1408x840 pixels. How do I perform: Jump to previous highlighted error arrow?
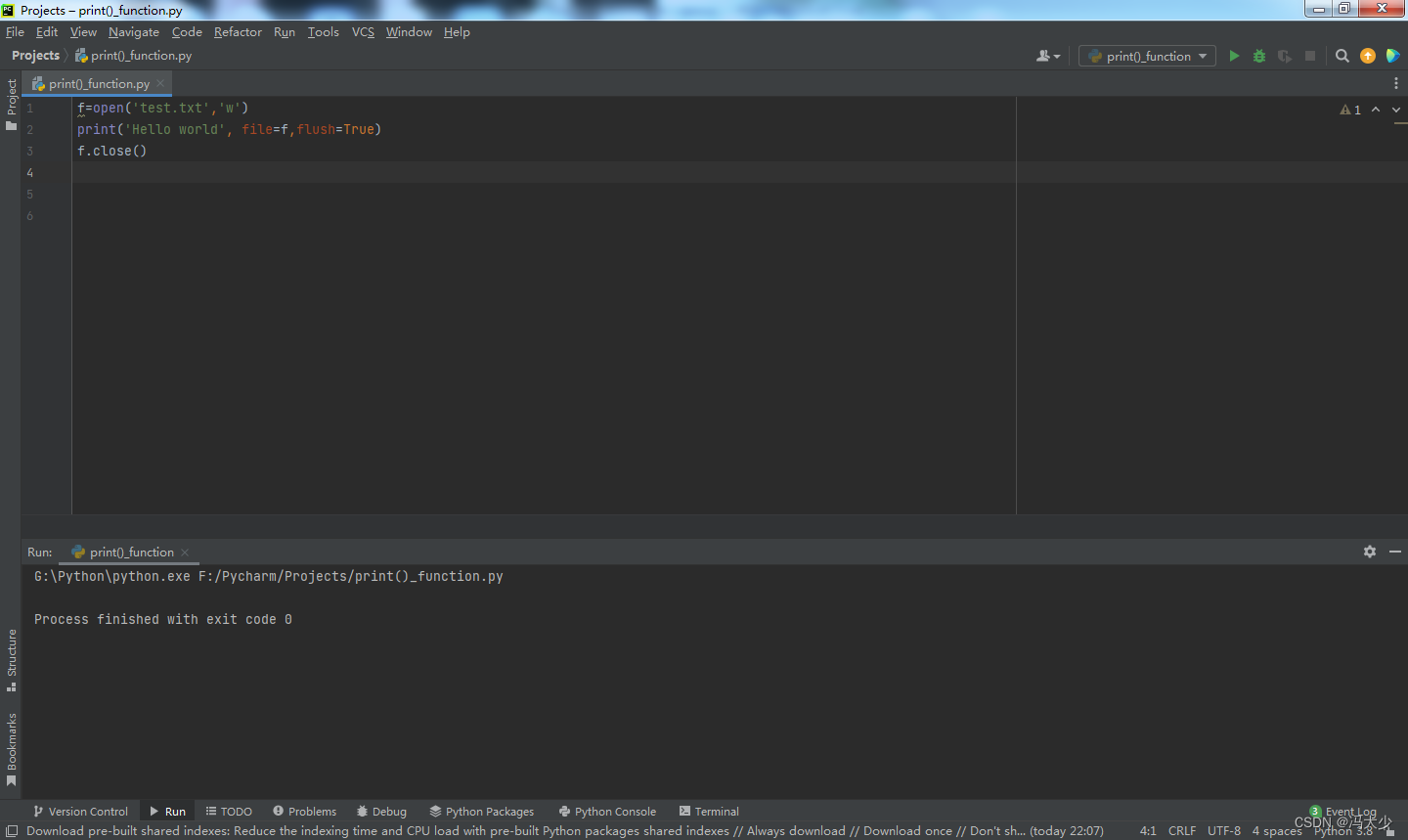(x=1376, y=110)
